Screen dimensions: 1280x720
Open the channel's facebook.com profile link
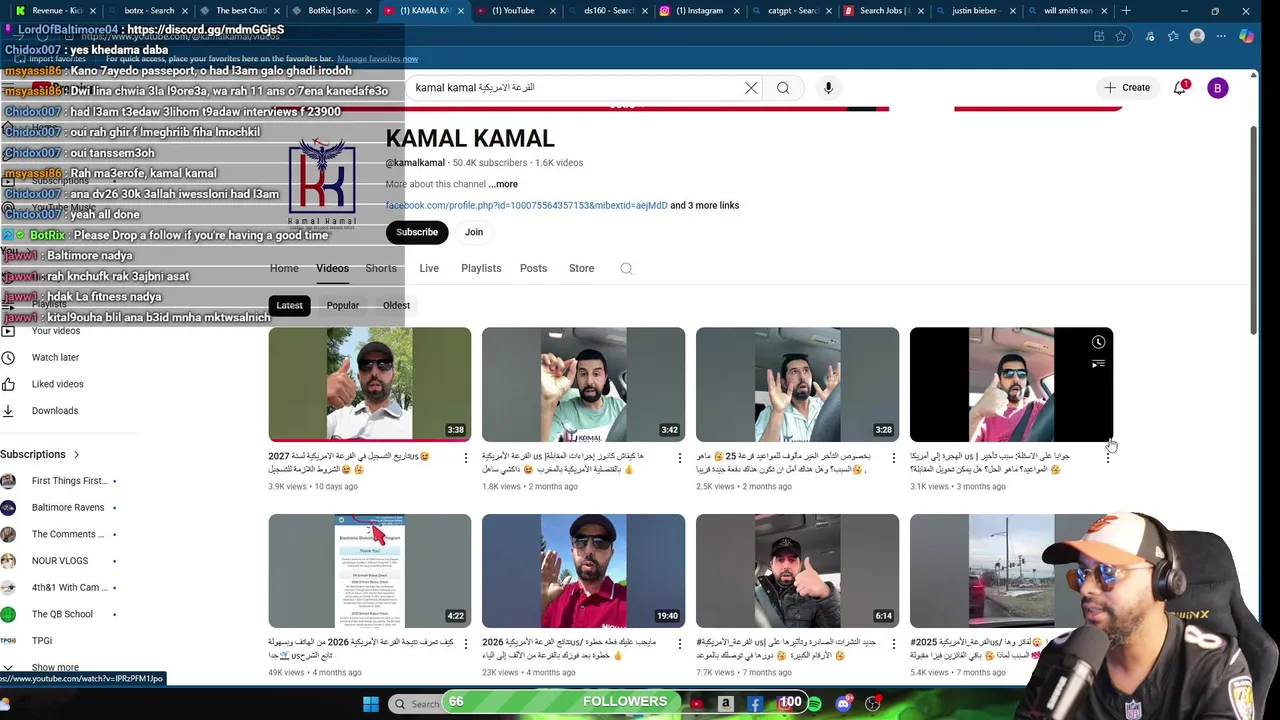526,205
